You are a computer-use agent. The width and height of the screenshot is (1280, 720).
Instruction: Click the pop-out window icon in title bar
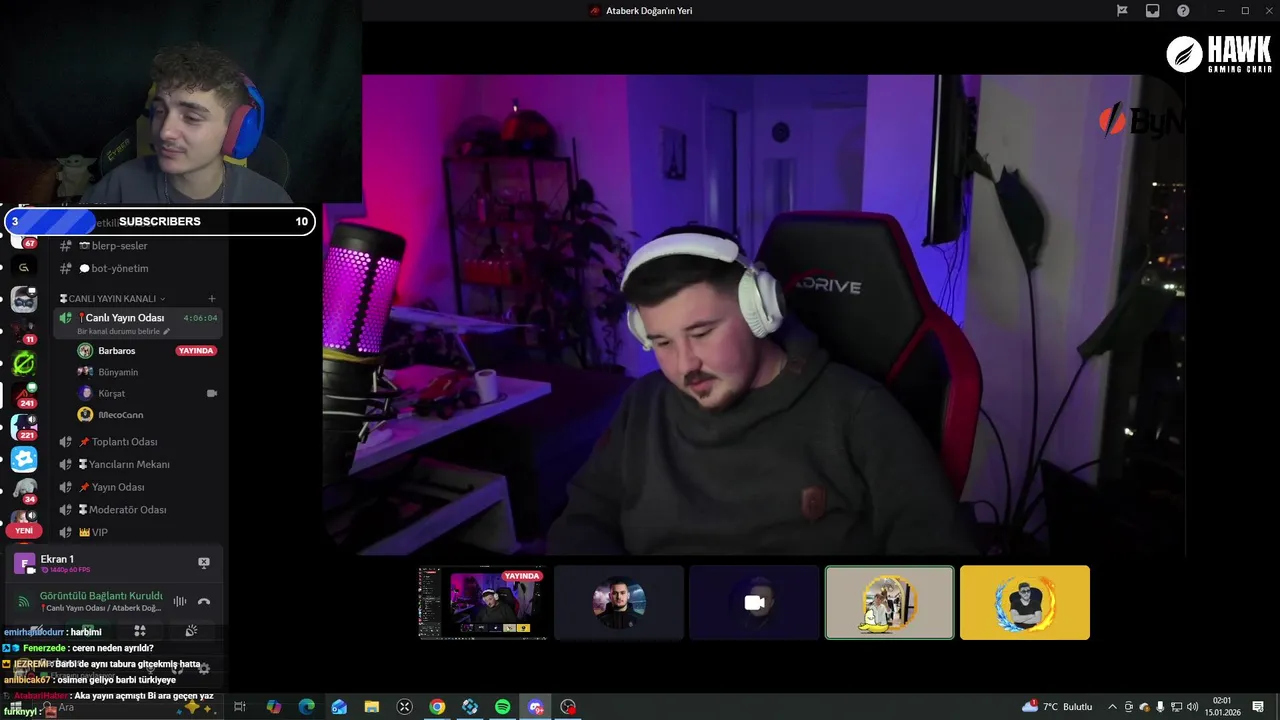point(1152,11)
